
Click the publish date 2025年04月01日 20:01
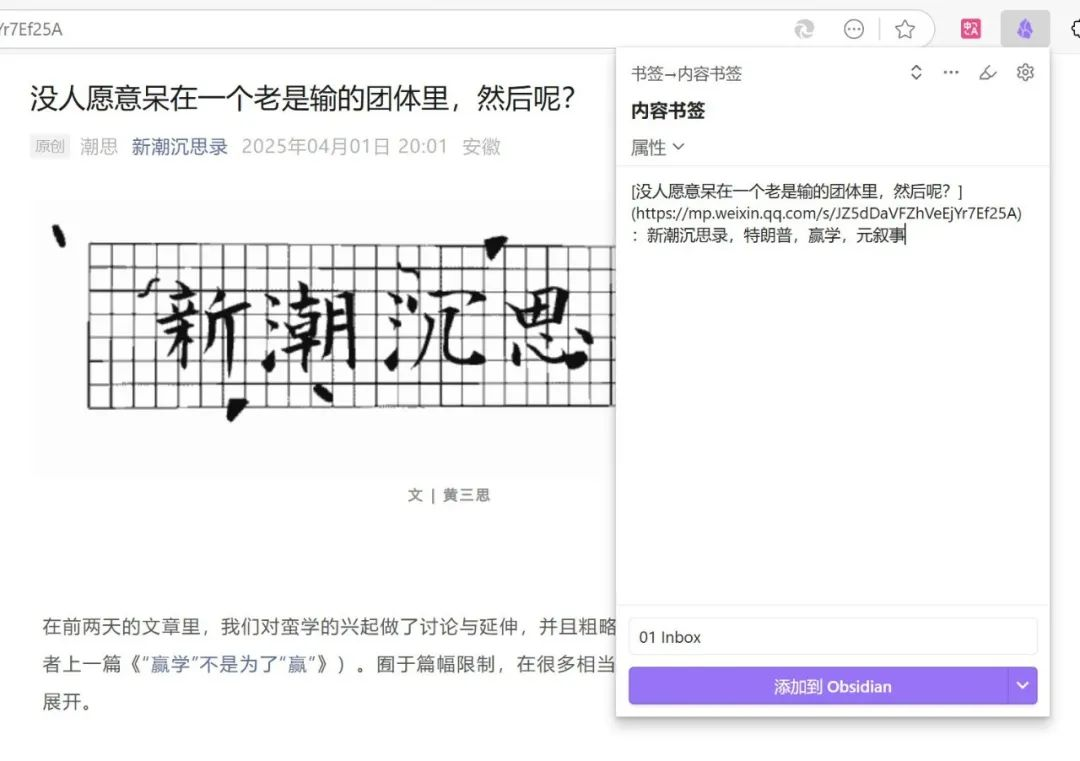344,147
